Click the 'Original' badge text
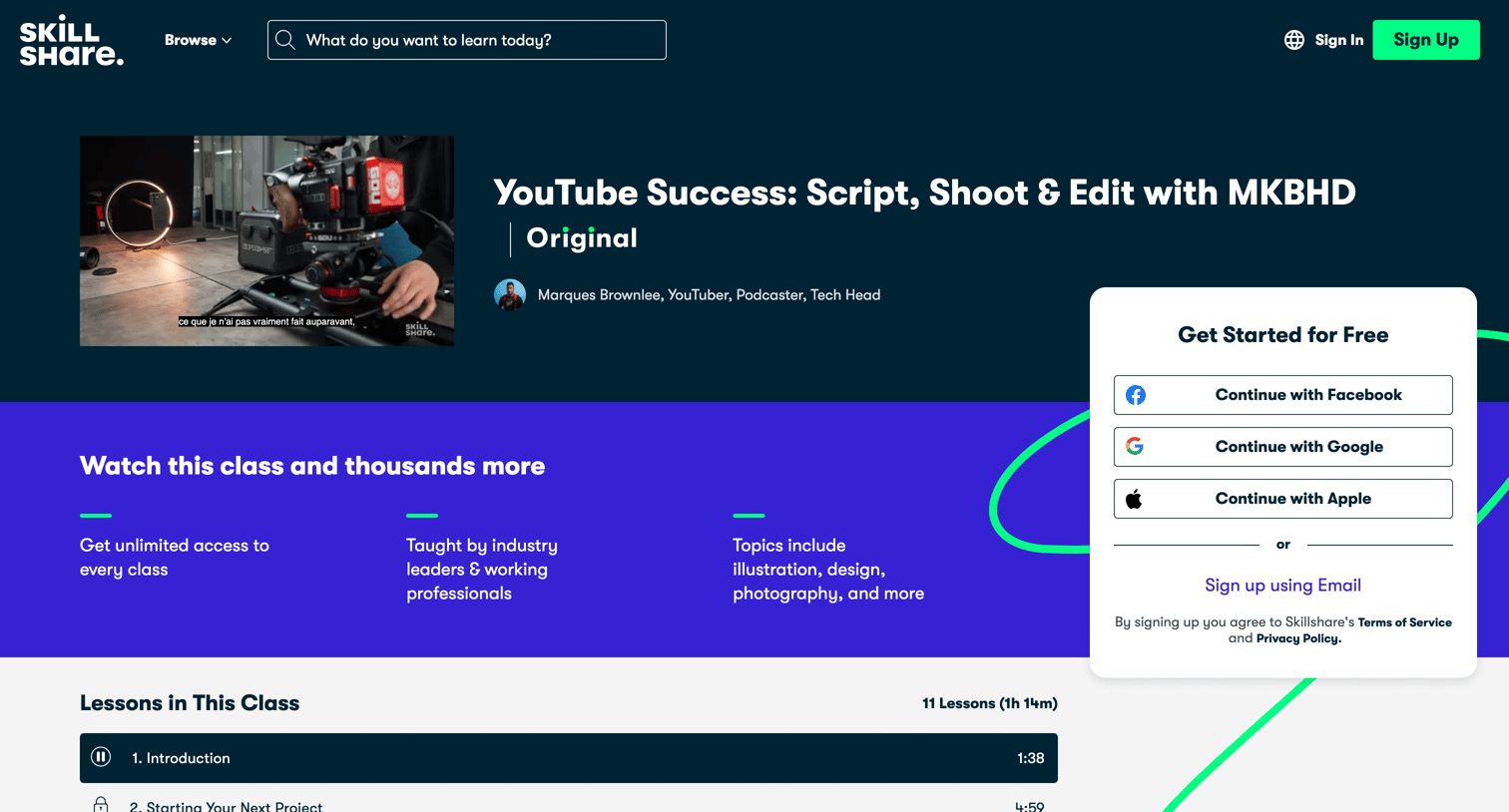This screenshot has width=1509, height=812. coord(582,238)
